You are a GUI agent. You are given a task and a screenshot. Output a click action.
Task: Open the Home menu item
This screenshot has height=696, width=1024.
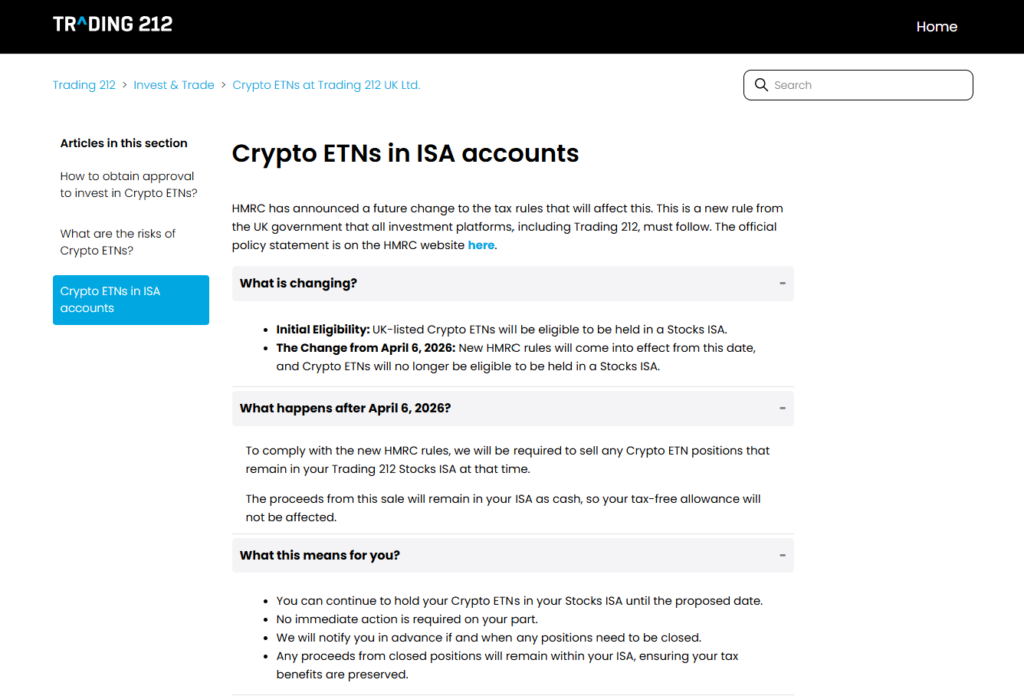click(x=936, y=27)
